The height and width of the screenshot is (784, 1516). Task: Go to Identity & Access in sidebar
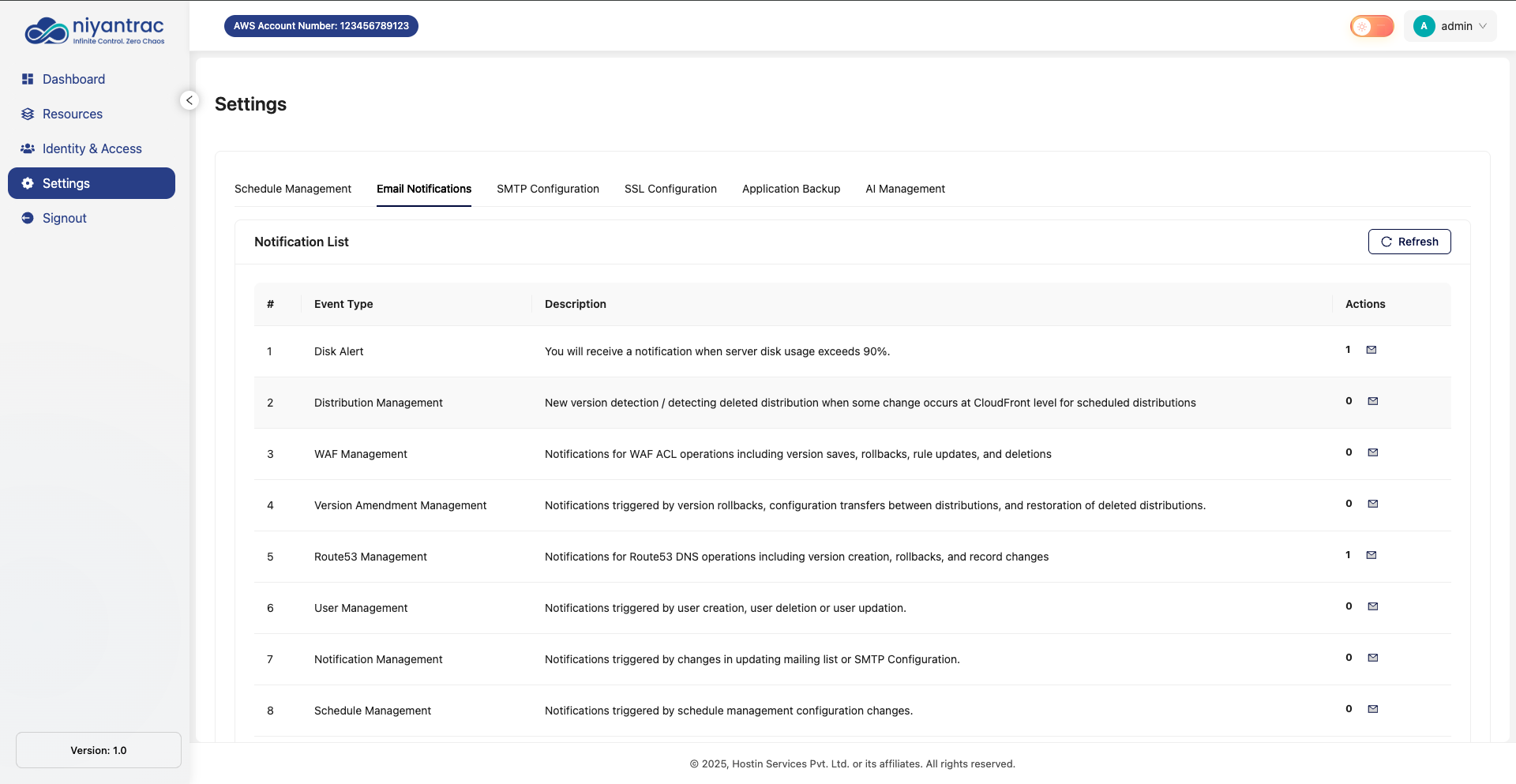point(92,148)
